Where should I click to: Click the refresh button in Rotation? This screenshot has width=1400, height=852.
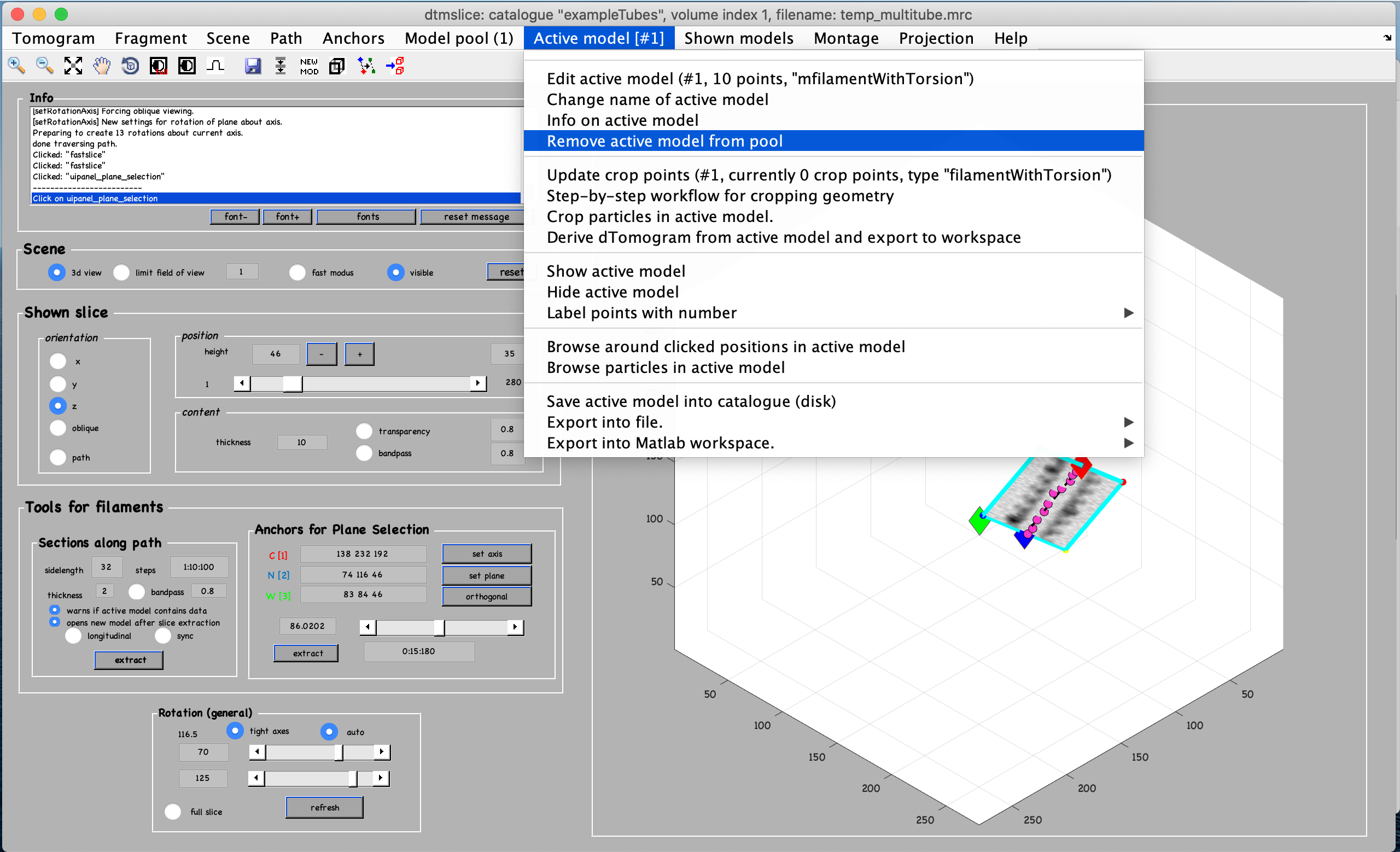coord(324,807)
